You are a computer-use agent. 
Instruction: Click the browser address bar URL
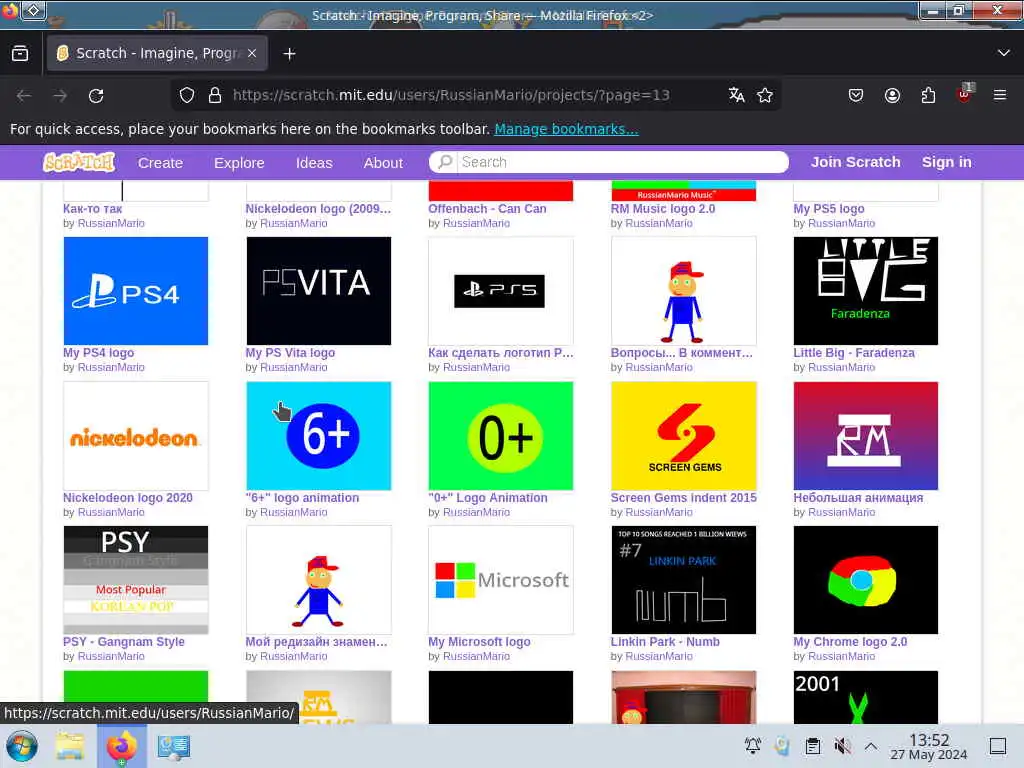451,95
